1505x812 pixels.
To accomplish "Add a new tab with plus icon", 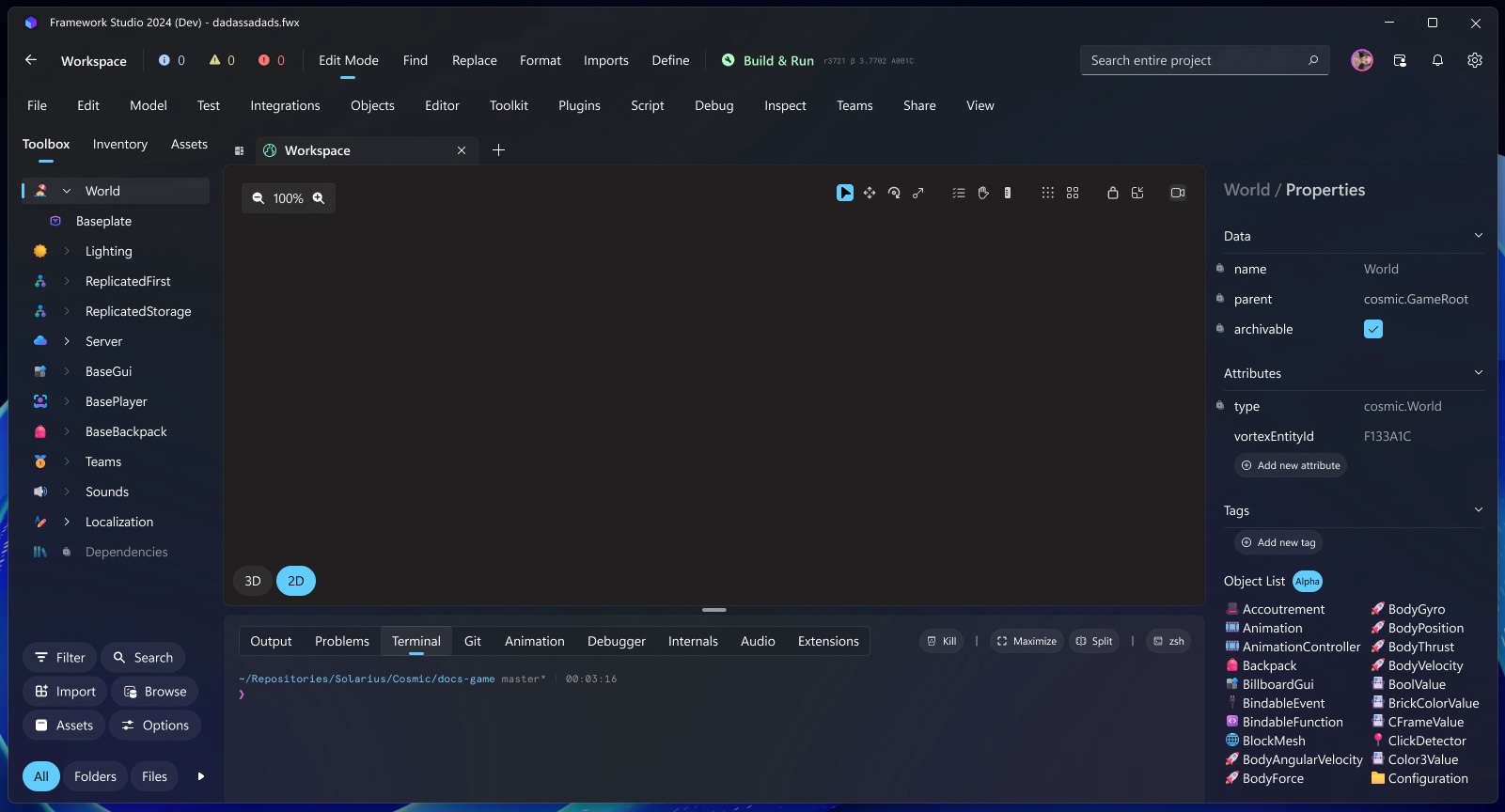I will point(499,150).
